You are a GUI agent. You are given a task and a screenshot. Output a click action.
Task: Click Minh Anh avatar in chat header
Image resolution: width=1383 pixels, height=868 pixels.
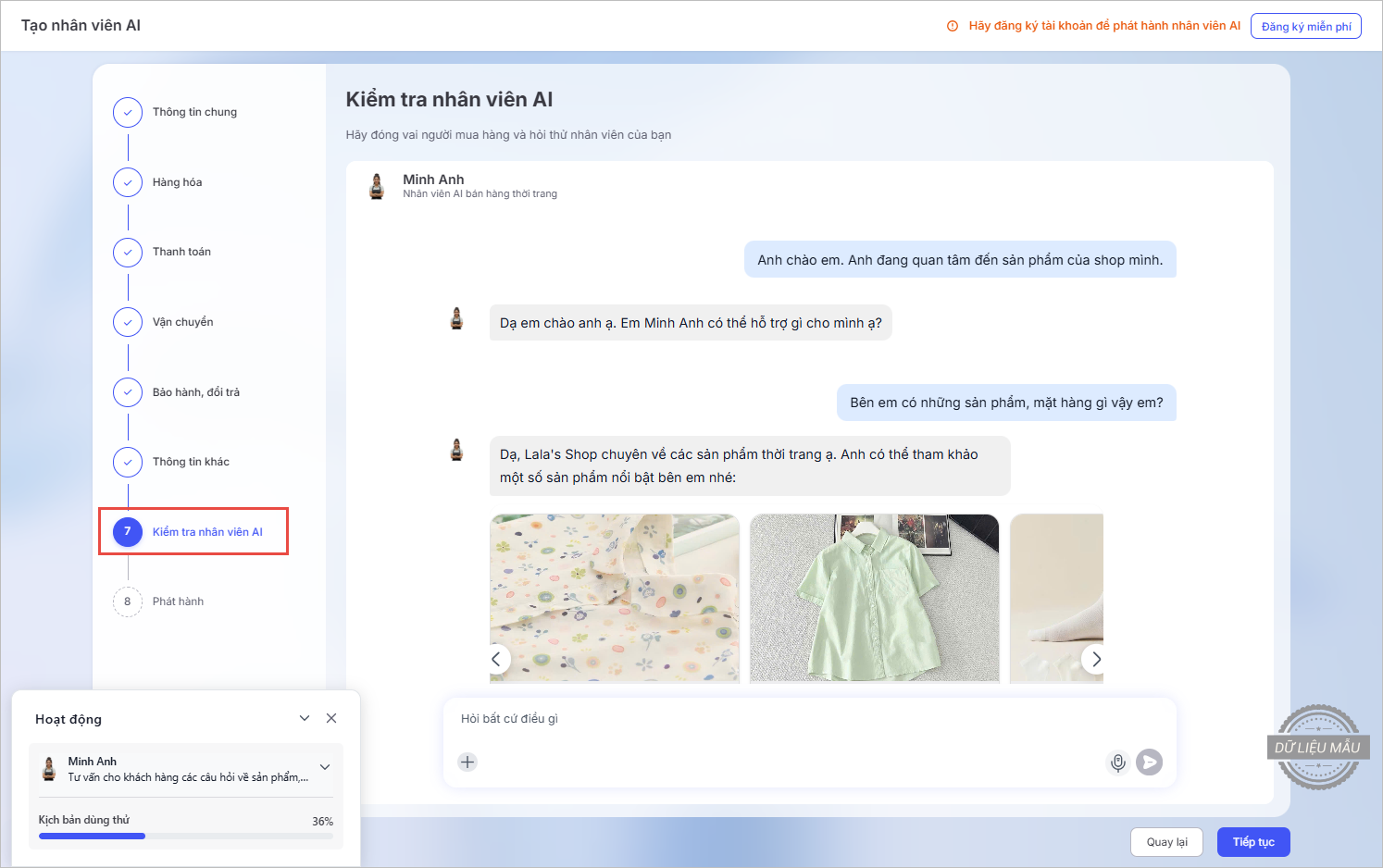377,186
